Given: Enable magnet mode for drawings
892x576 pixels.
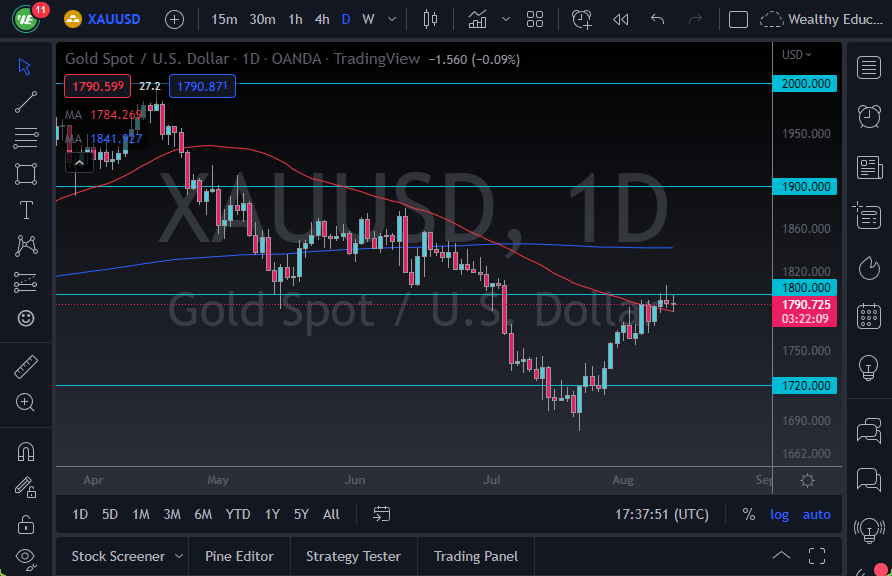Looking at the screenshot, I should [x=26, y=451].
